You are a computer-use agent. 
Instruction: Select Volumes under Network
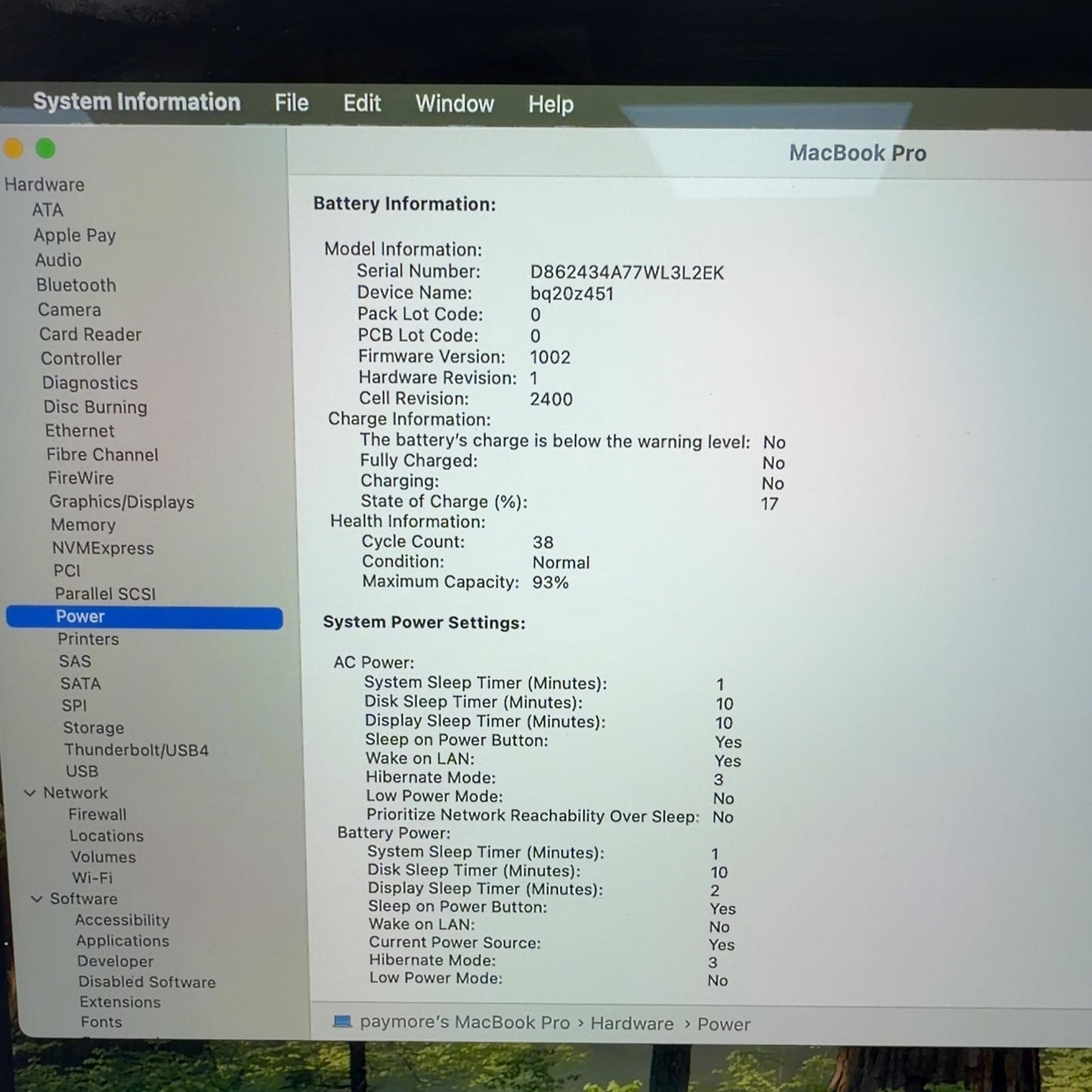(104, 857)
